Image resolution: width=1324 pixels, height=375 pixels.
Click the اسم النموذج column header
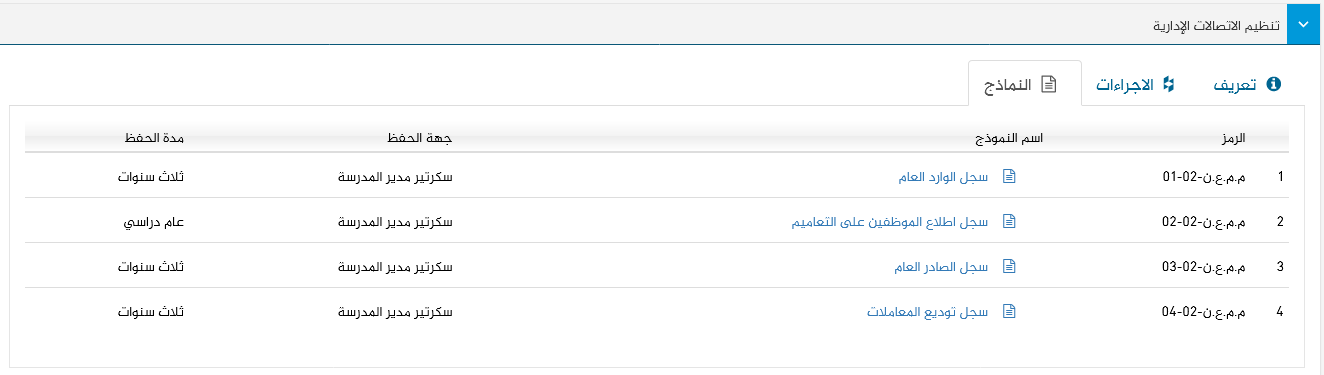1009,137
